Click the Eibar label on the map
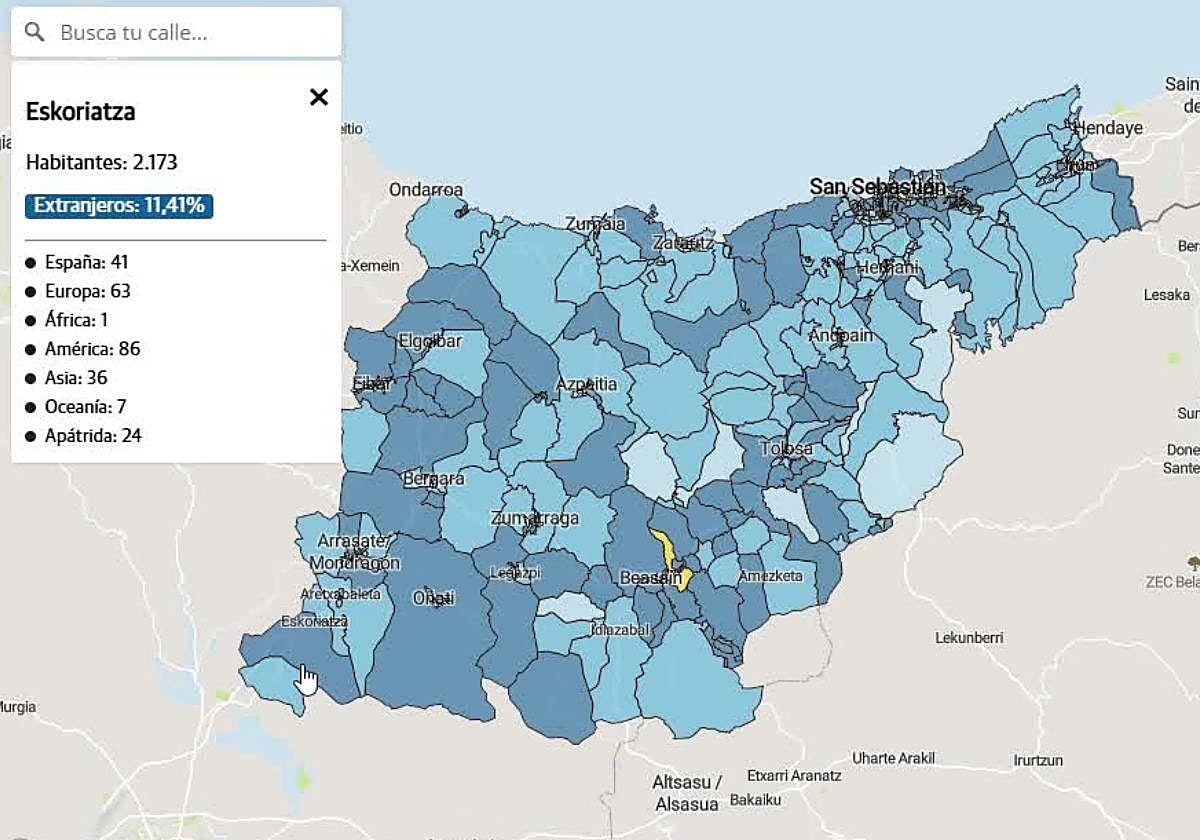Image resolution: width=1200 pixels, height=840 pixels. pyautogui.click(x=370, y=384)
